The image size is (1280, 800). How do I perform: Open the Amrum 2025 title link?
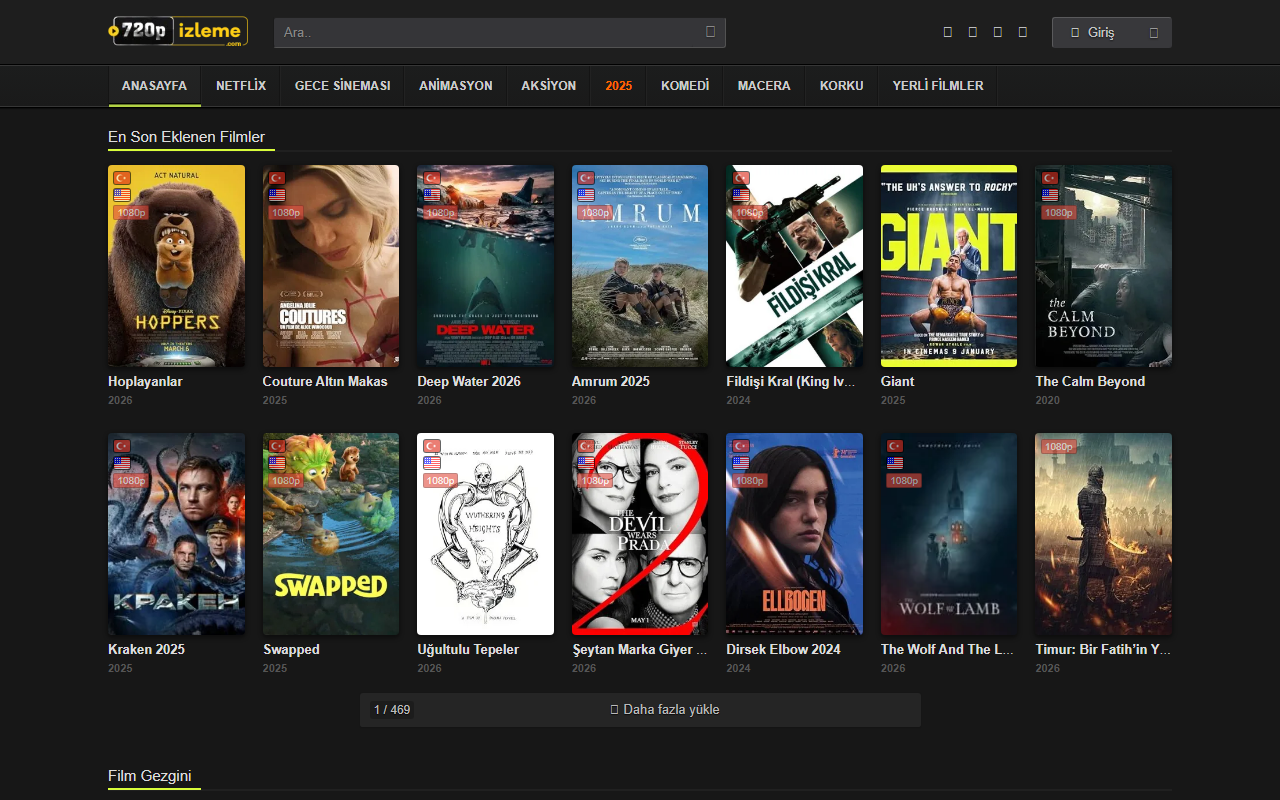point(611,381)
